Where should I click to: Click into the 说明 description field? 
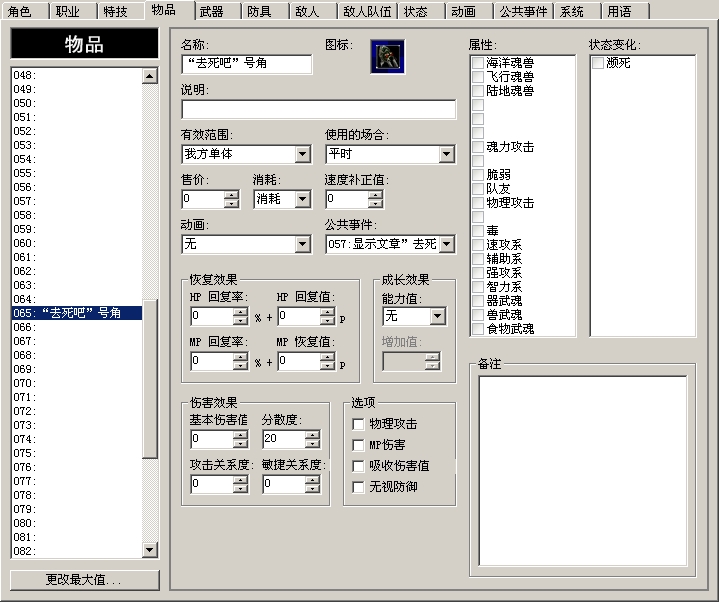pyautogui.click(x=319, y=110)
